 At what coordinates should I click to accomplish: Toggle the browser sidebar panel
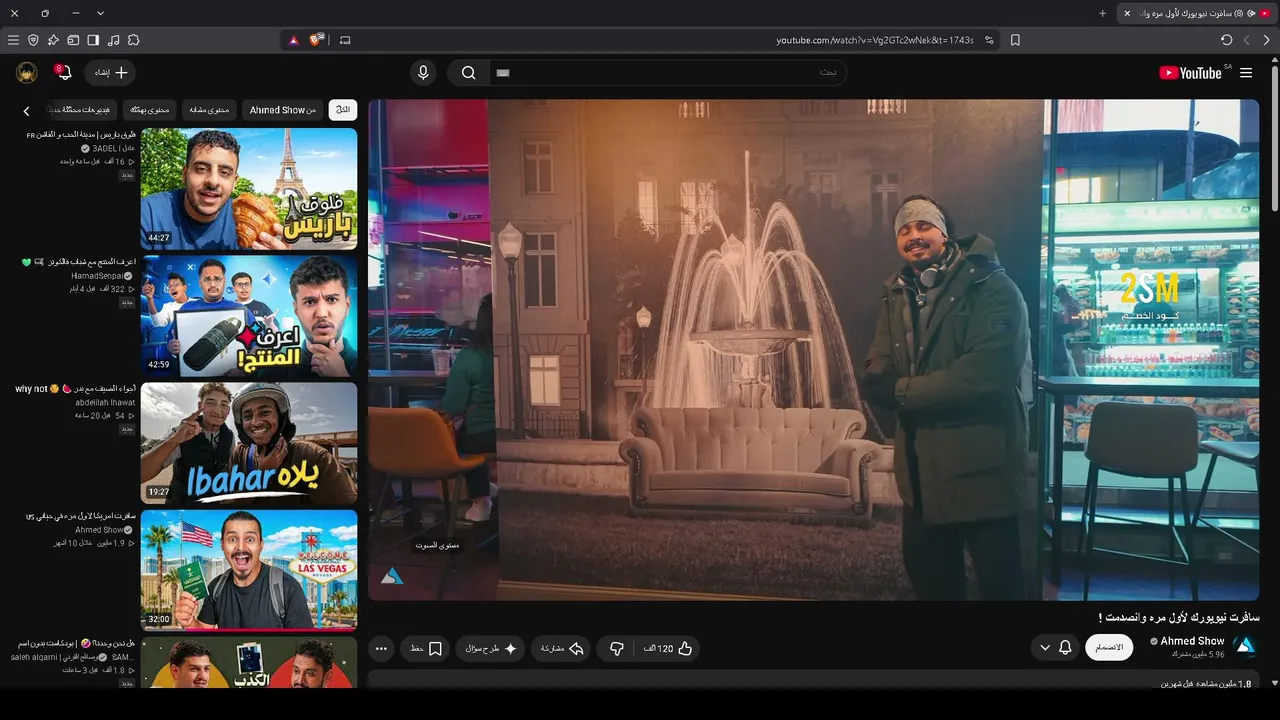click(x=93, y=40)
